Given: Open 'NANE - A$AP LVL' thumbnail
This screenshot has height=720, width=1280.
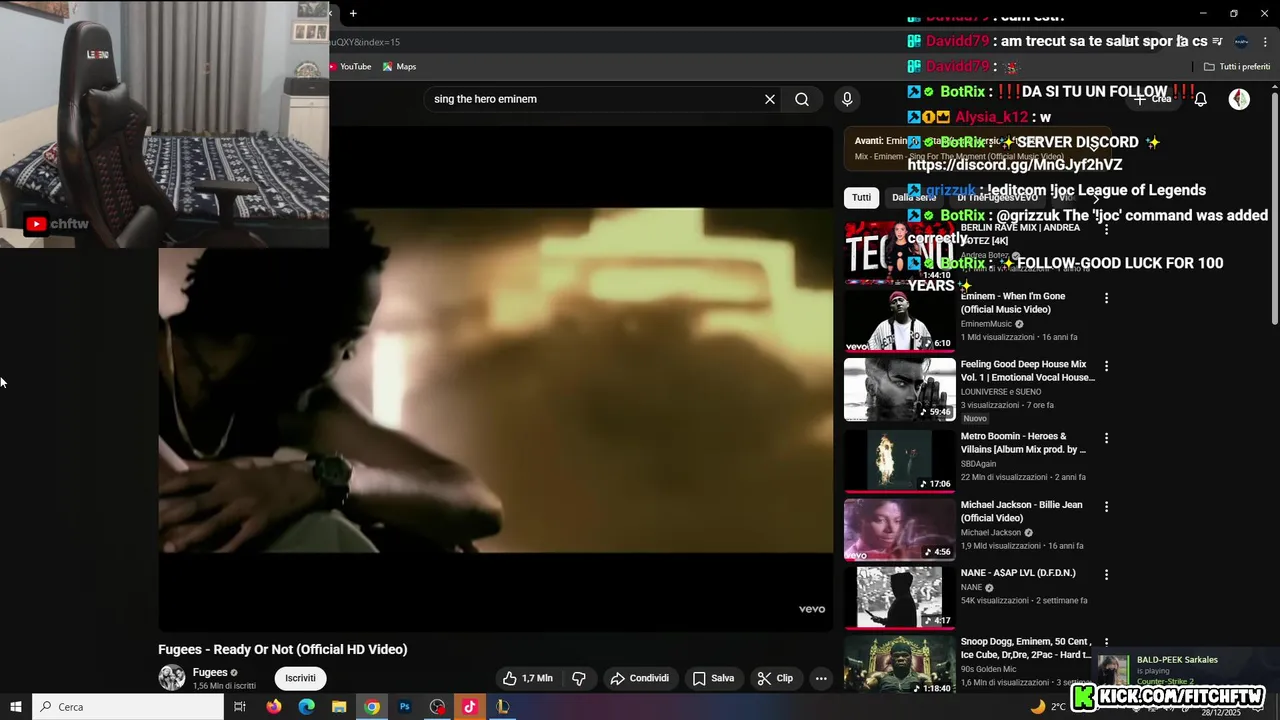Looking at the screenshot, I should (899, 598).
